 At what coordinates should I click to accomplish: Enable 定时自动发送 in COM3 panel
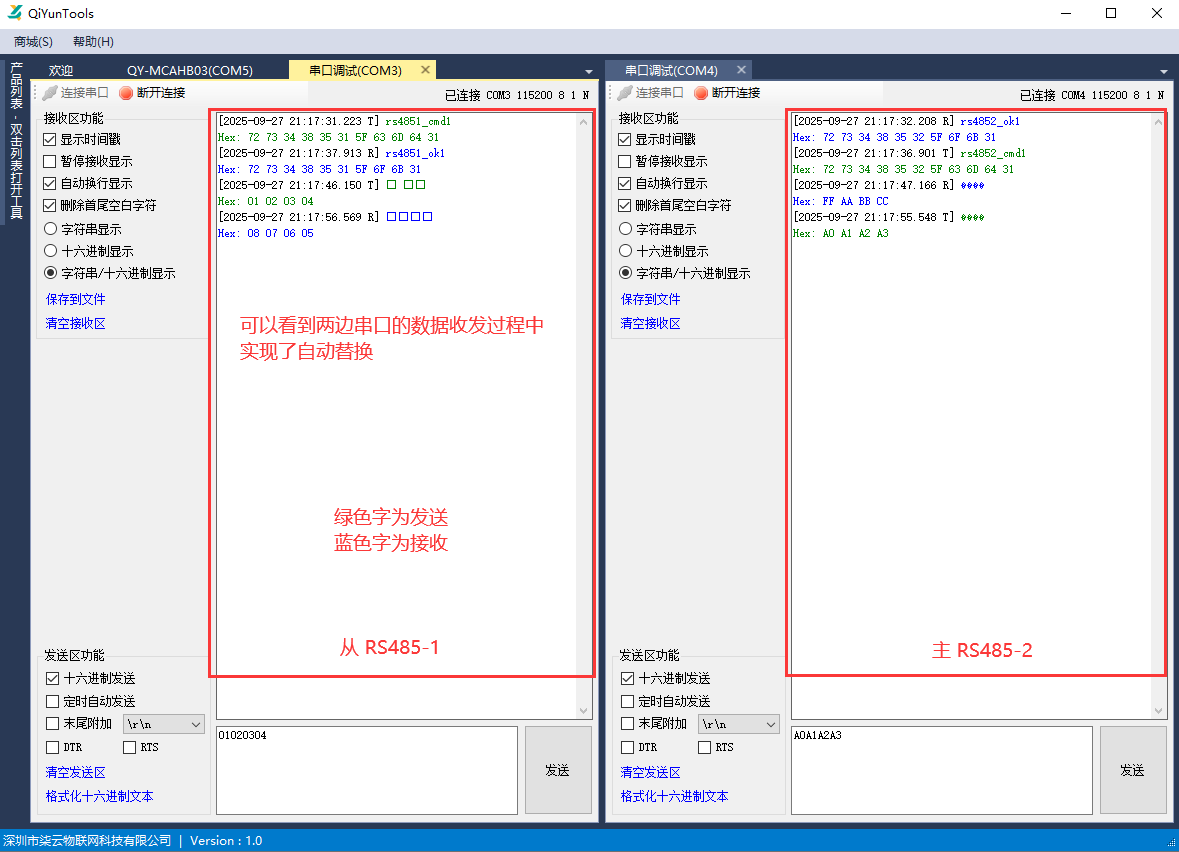pos(53,702)
